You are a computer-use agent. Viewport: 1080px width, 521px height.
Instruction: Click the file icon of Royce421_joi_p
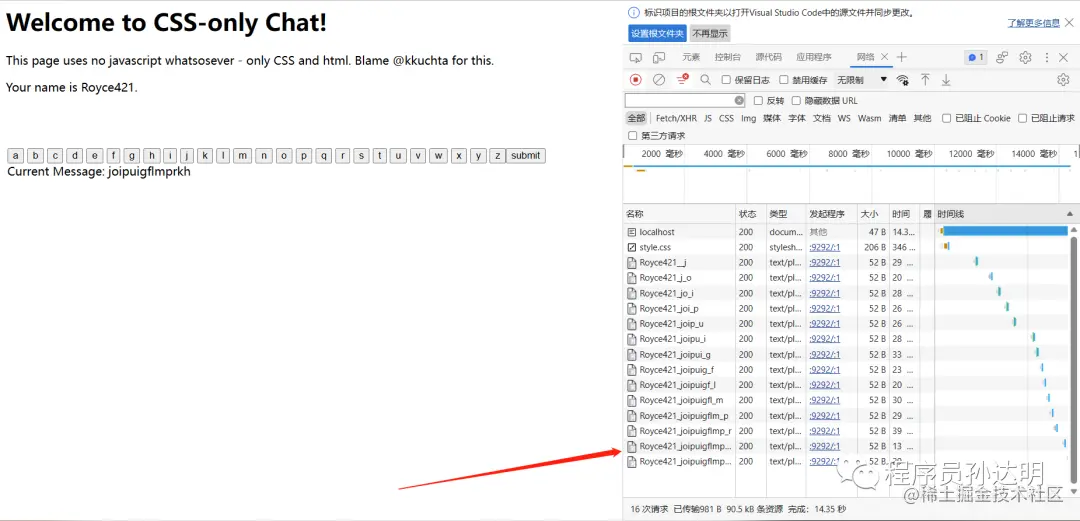632,308
